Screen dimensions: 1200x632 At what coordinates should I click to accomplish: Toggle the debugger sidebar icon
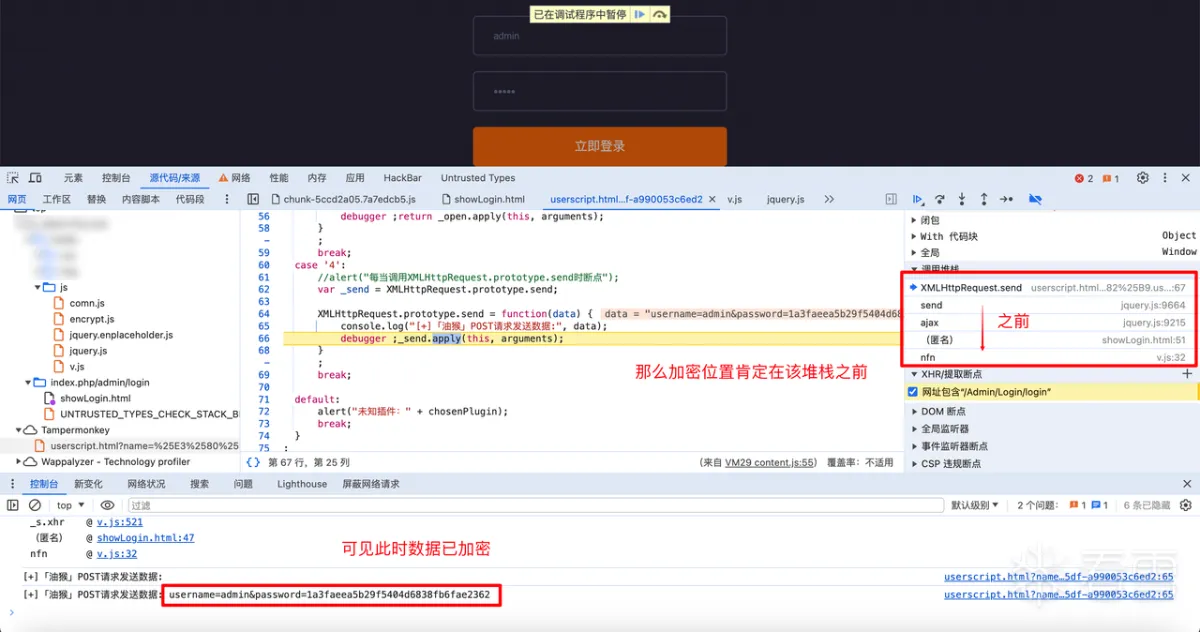(891, 199)
